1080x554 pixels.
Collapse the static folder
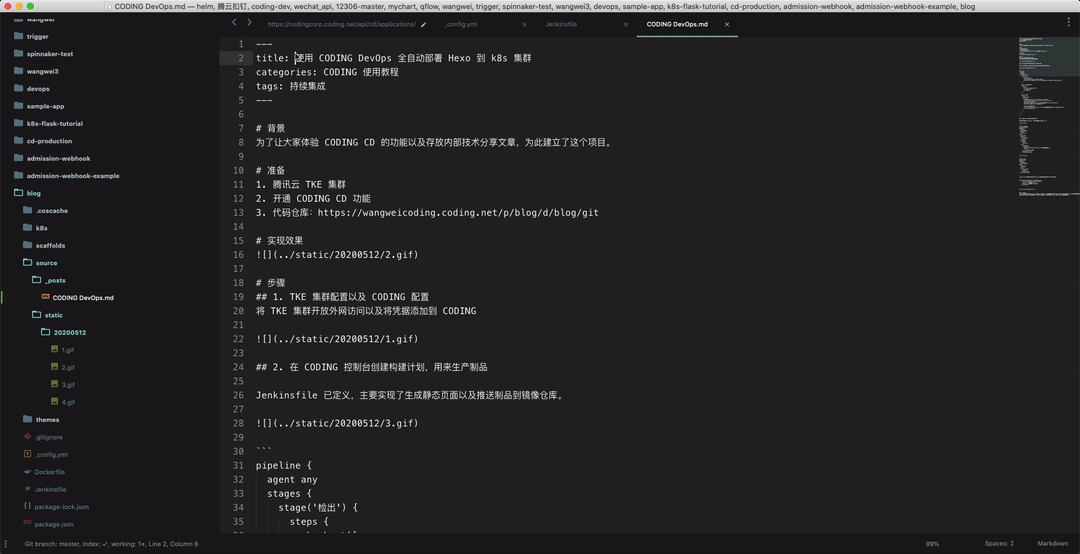point(37,314)
